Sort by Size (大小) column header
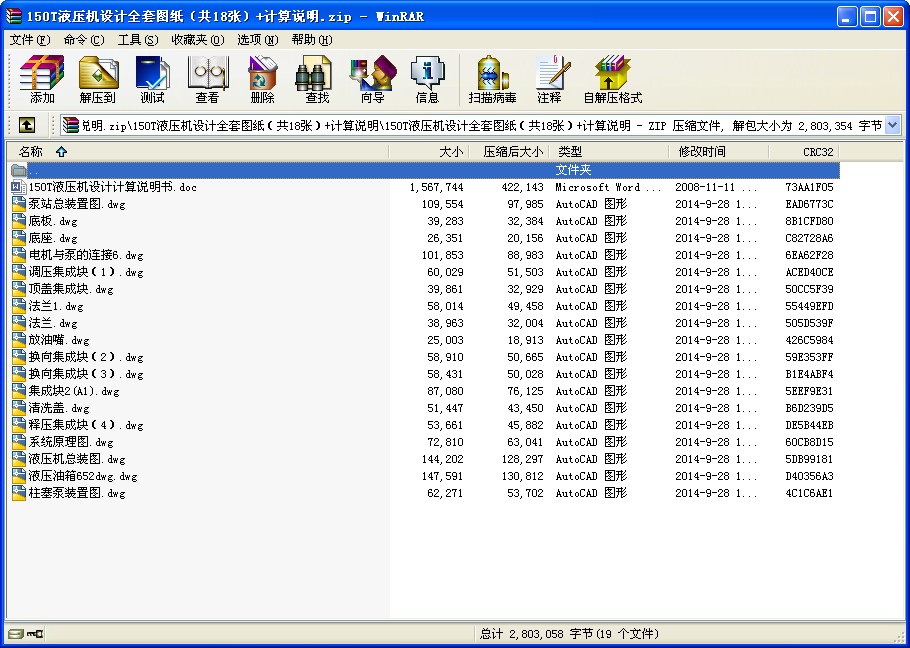The width and height of the screenshot is (910, 648). click(428, 152)
